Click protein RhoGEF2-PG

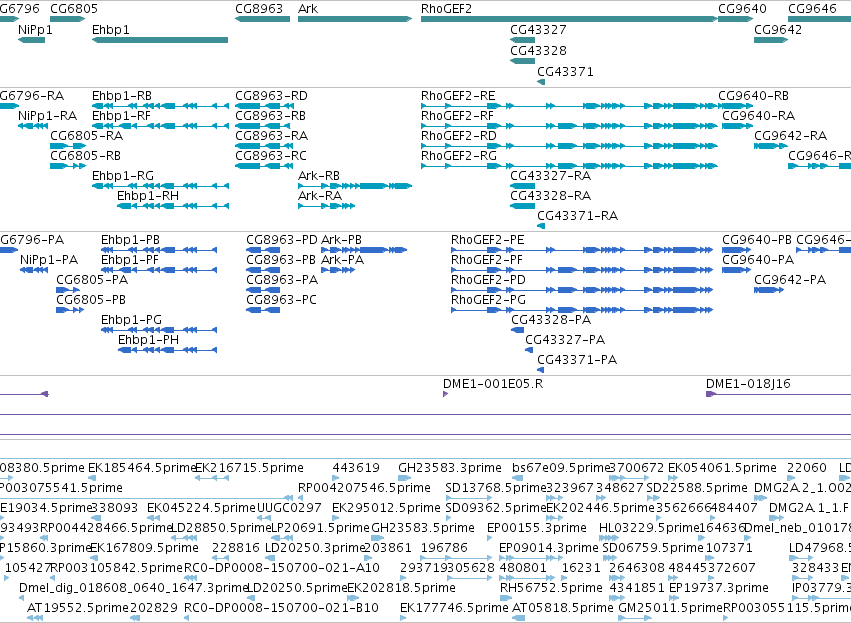point(582,310)
